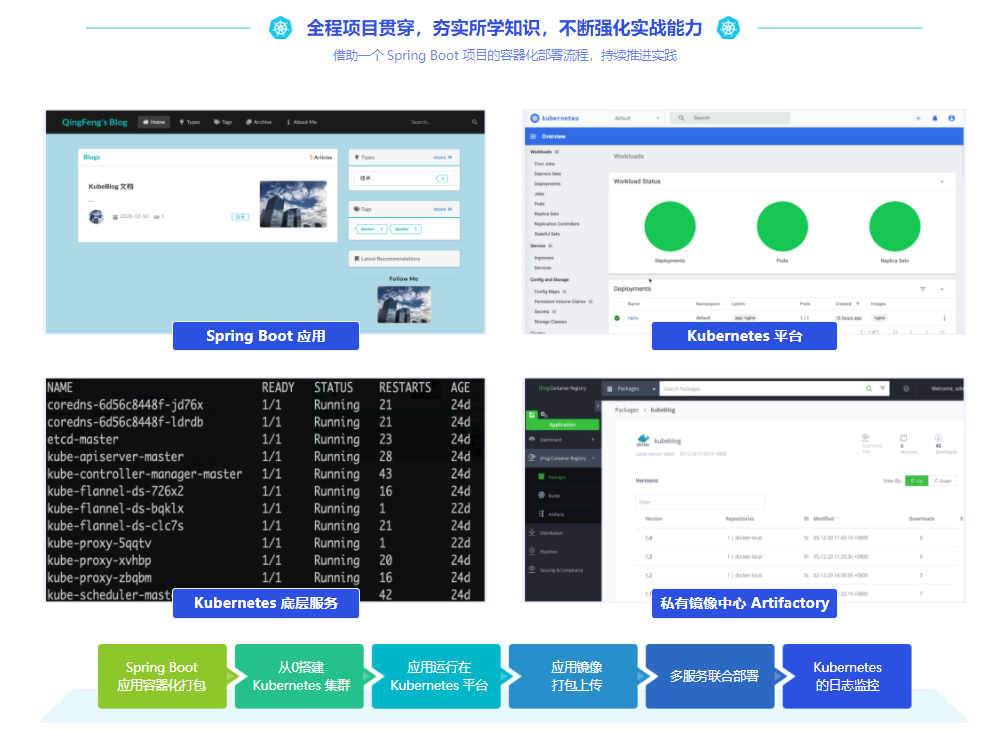Collapse the Workload Status panel

tap(940, 182)
